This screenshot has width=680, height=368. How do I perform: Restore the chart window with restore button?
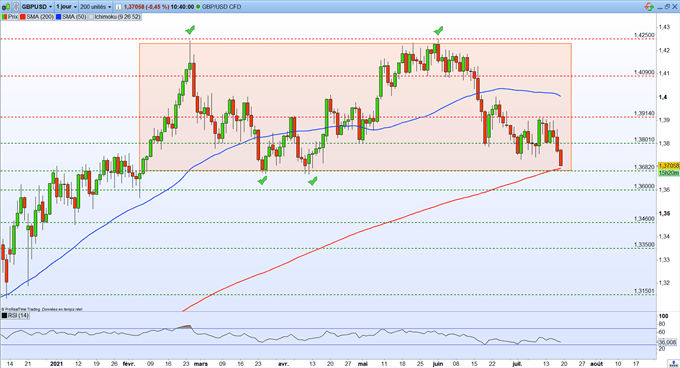pyautogui.click(x=668, y=7)
